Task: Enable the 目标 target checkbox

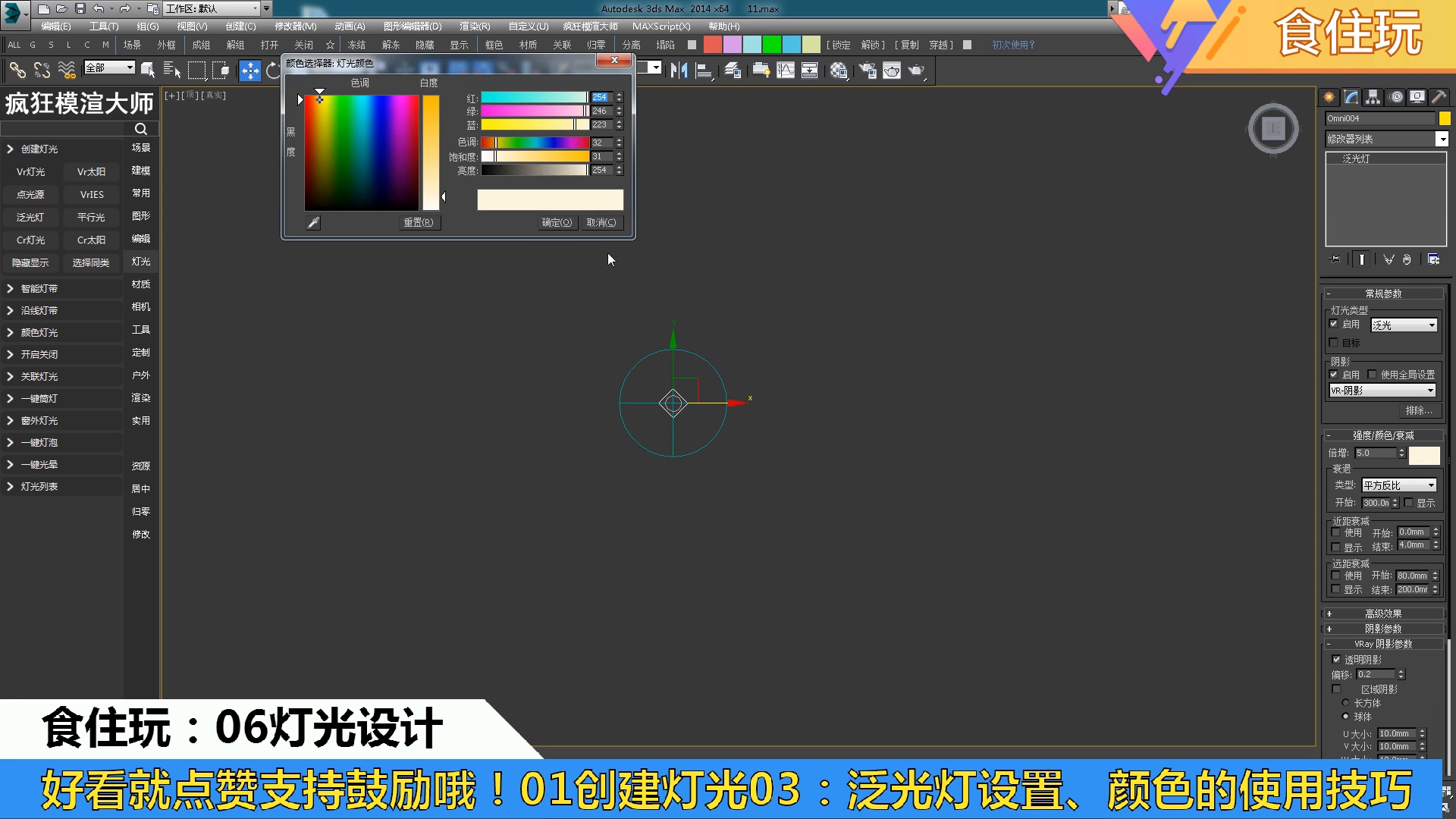Action: coord(1335,343)
